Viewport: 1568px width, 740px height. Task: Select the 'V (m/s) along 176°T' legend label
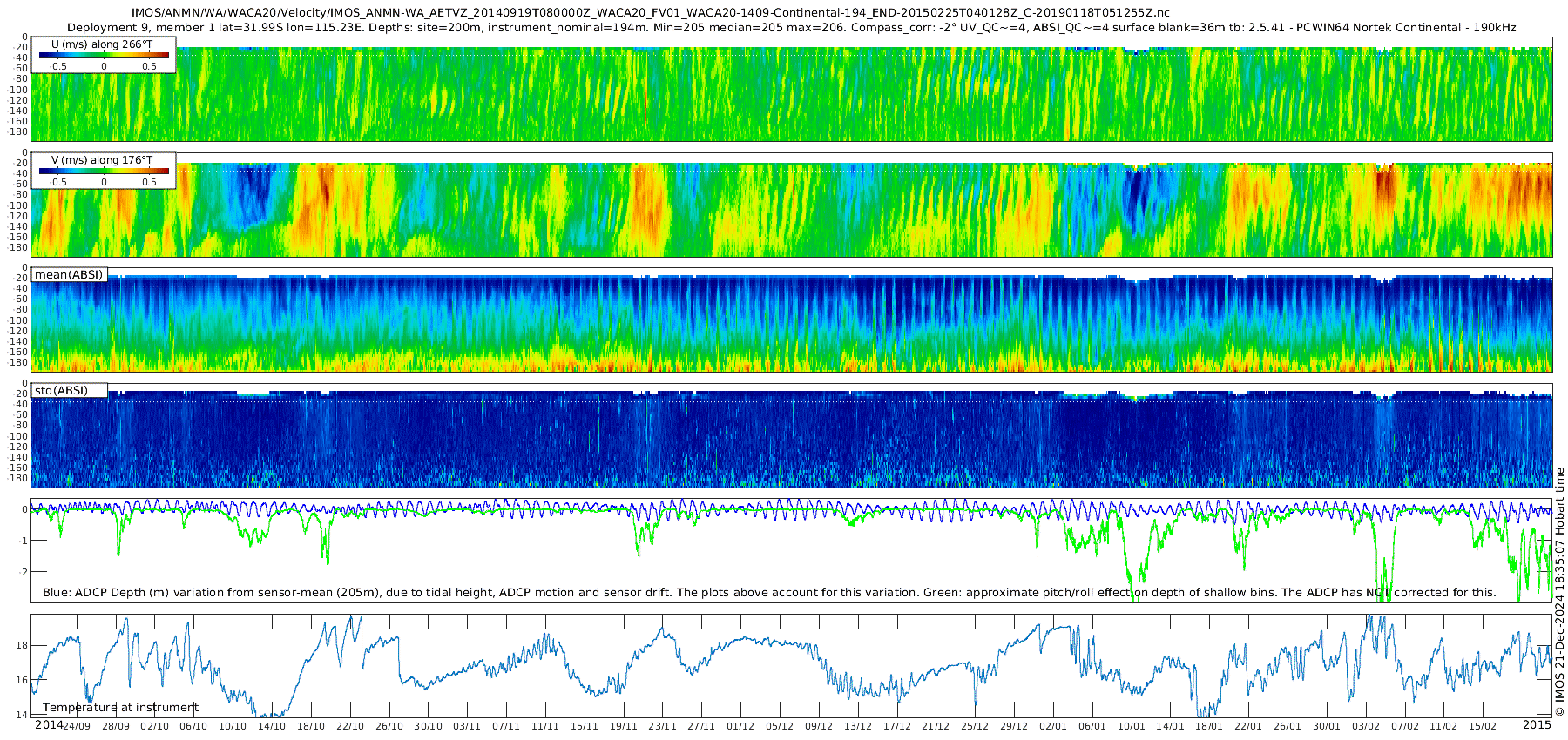tap(102, 160)
